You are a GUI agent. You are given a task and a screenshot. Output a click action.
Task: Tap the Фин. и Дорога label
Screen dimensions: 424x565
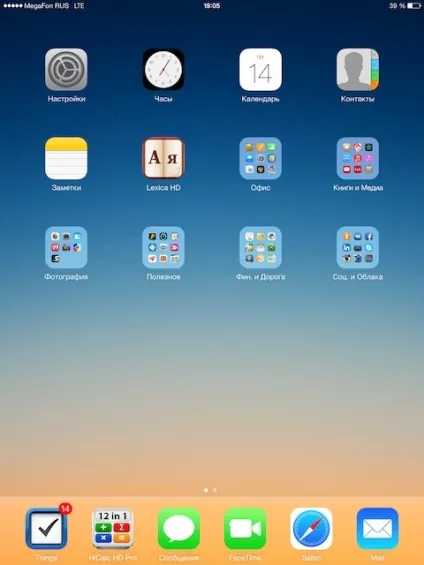click(x=260, y=277)
